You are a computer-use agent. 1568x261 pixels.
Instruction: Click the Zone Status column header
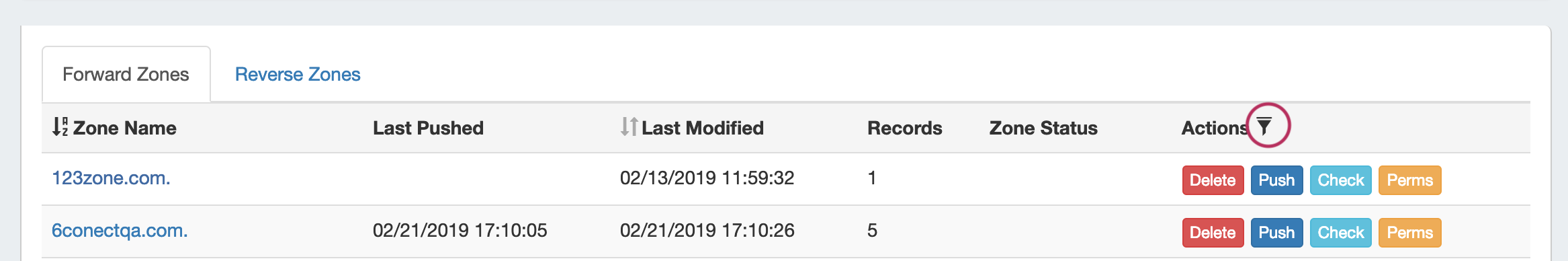[x=1043, y=128]
